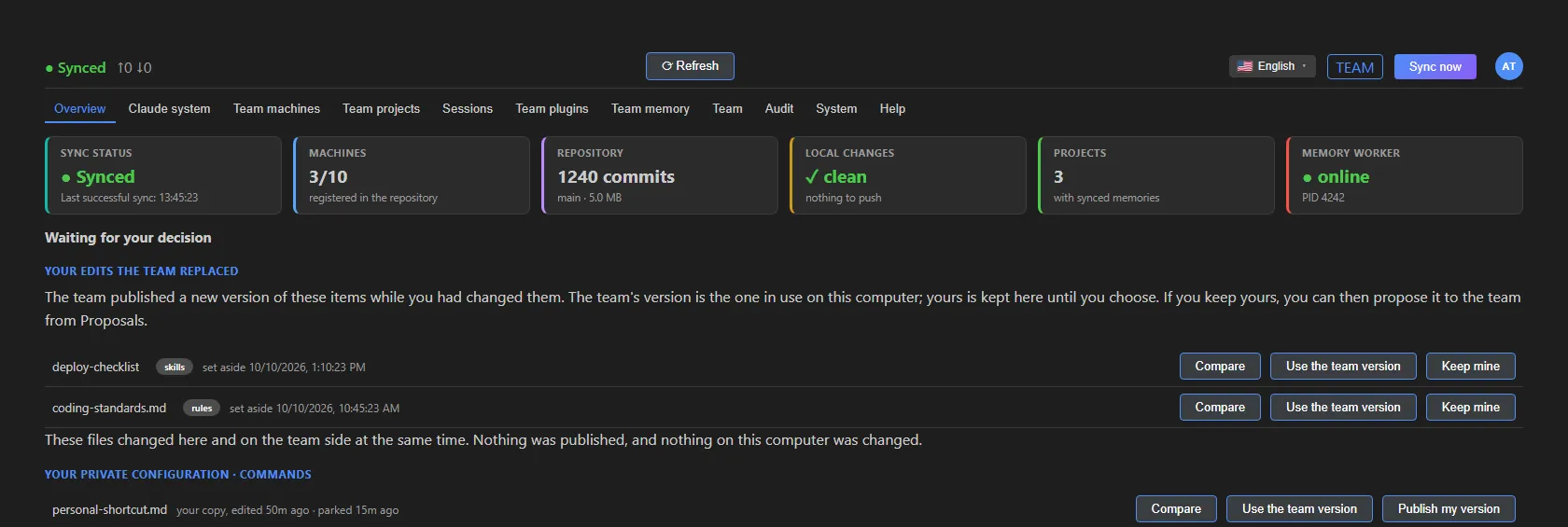This screenshot has height=527, width=1568.
Task: Click the green check in Local Changes
Action: [812, 176]
